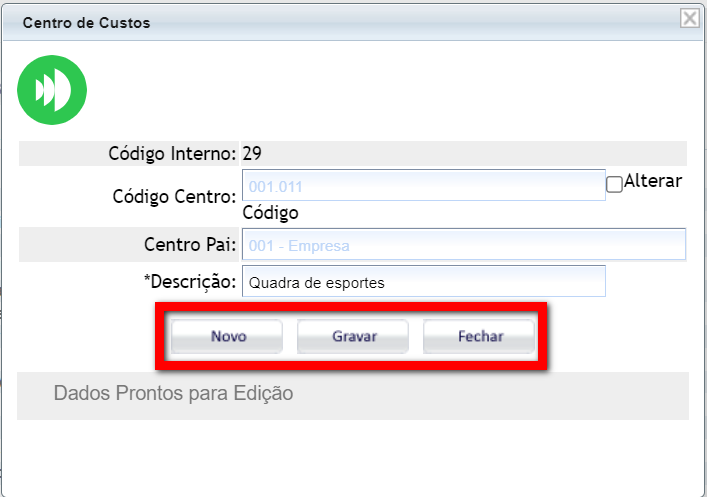Close the Centro de Custos dialog with X
Screen dimensions: 707x497
pos(689,18)
